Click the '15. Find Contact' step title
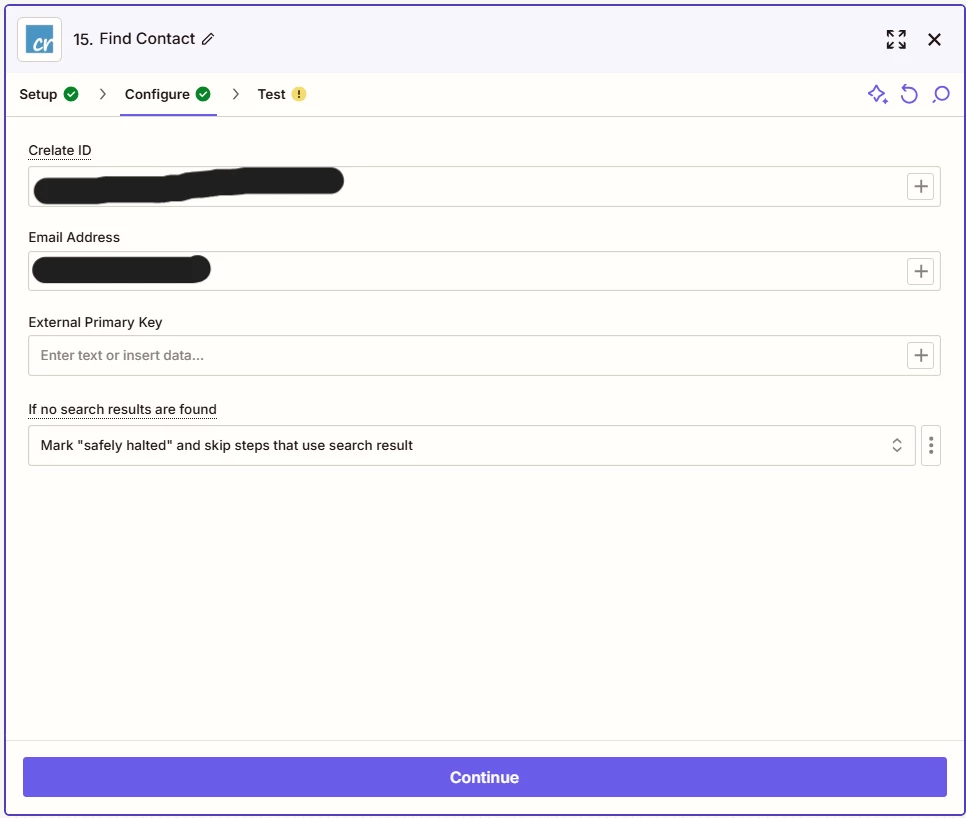 134,39
